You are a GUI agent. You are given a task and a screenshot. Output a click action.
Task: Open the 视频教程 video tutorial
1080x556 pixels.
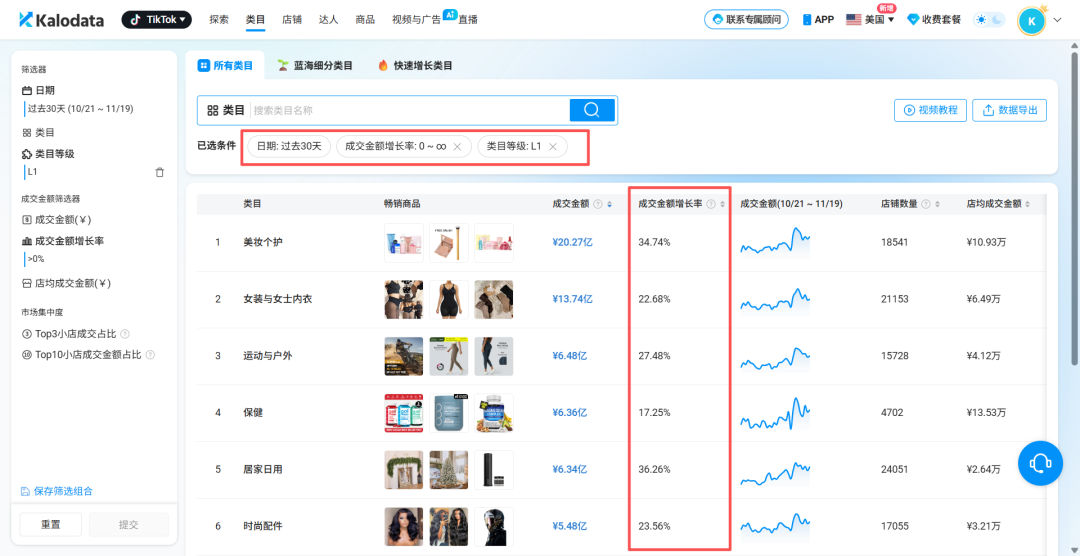tap(931, 110)
